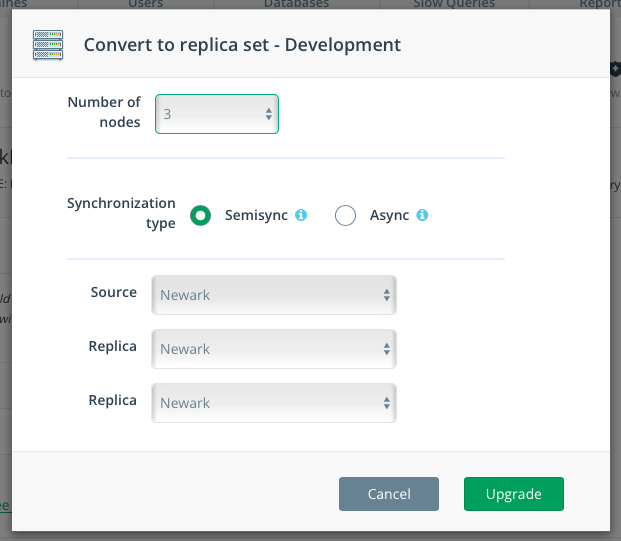Open the Semisync info tooltip icon
This screenshot has width=621, height=541.
301,215
